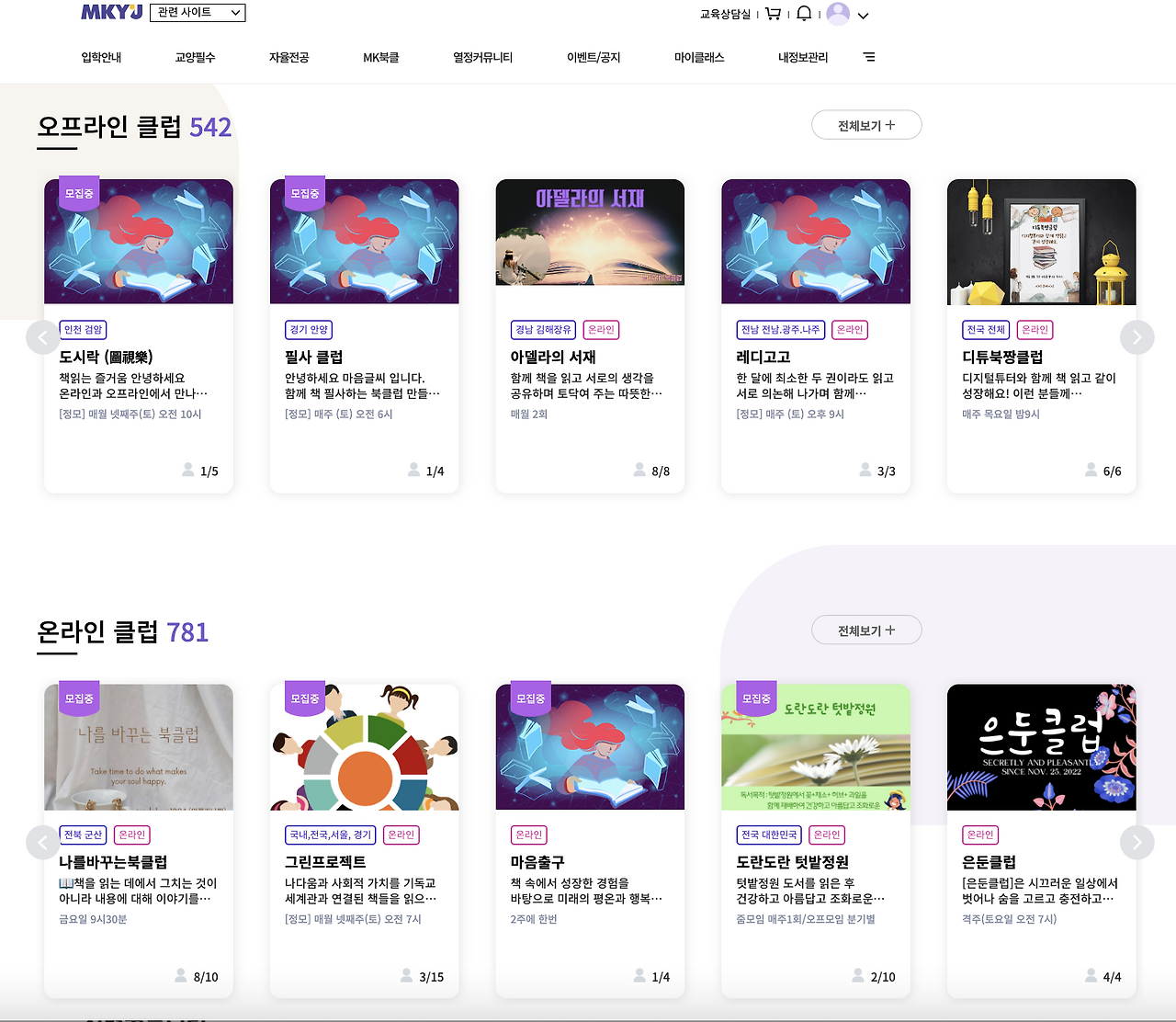The image size is (1176, 1022).
Task: Click next arrow of the 온라인 클럽 carousel
Action: click(1137, 843)
